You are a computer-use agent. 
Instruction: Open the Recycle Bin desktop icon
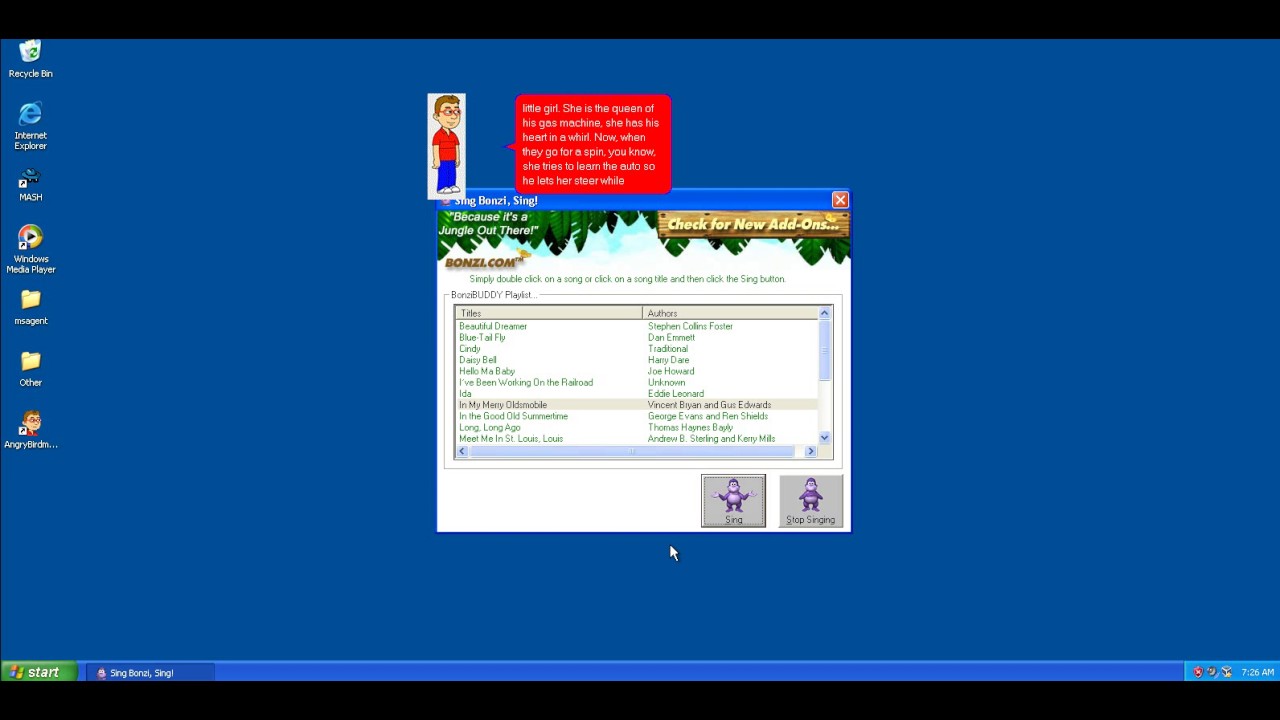tap(30, 59)
